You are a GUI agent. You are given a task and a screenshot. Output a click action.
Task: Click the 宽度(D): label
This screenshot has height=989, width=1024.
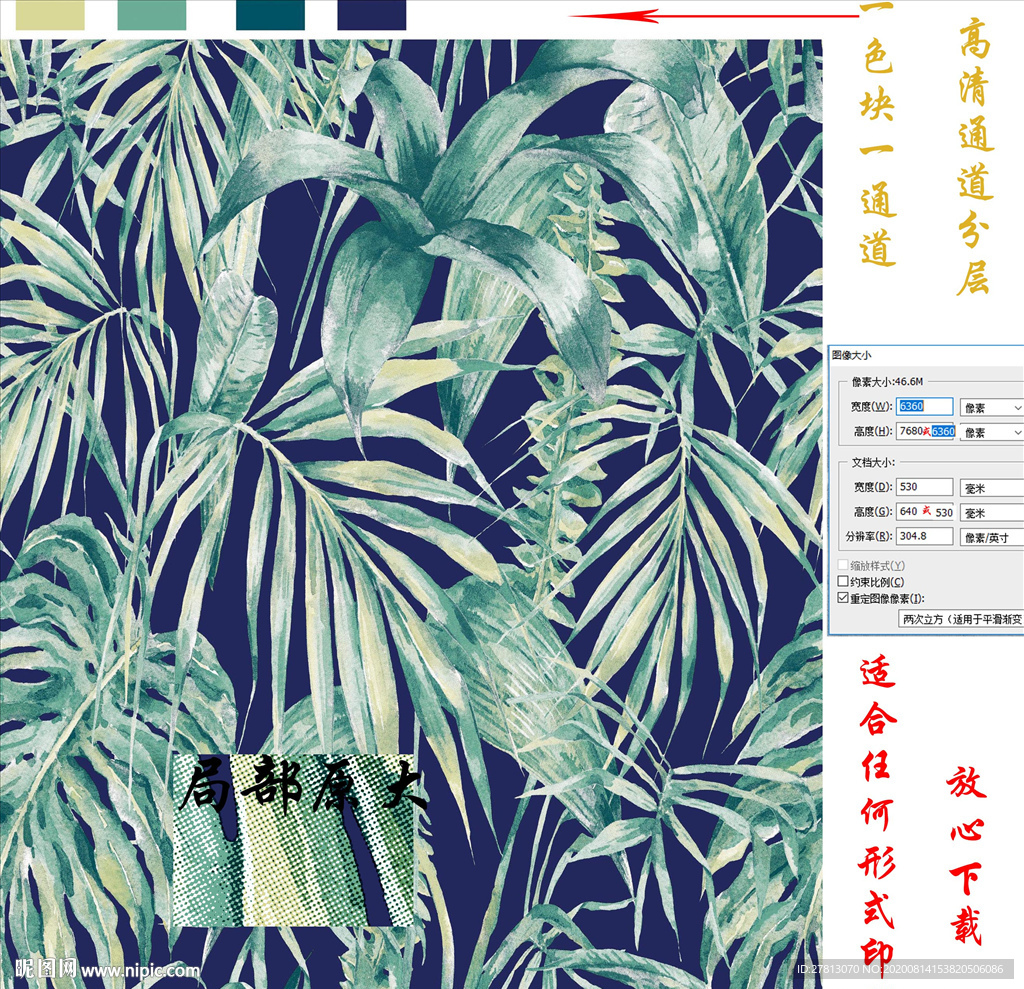(873, 487)
